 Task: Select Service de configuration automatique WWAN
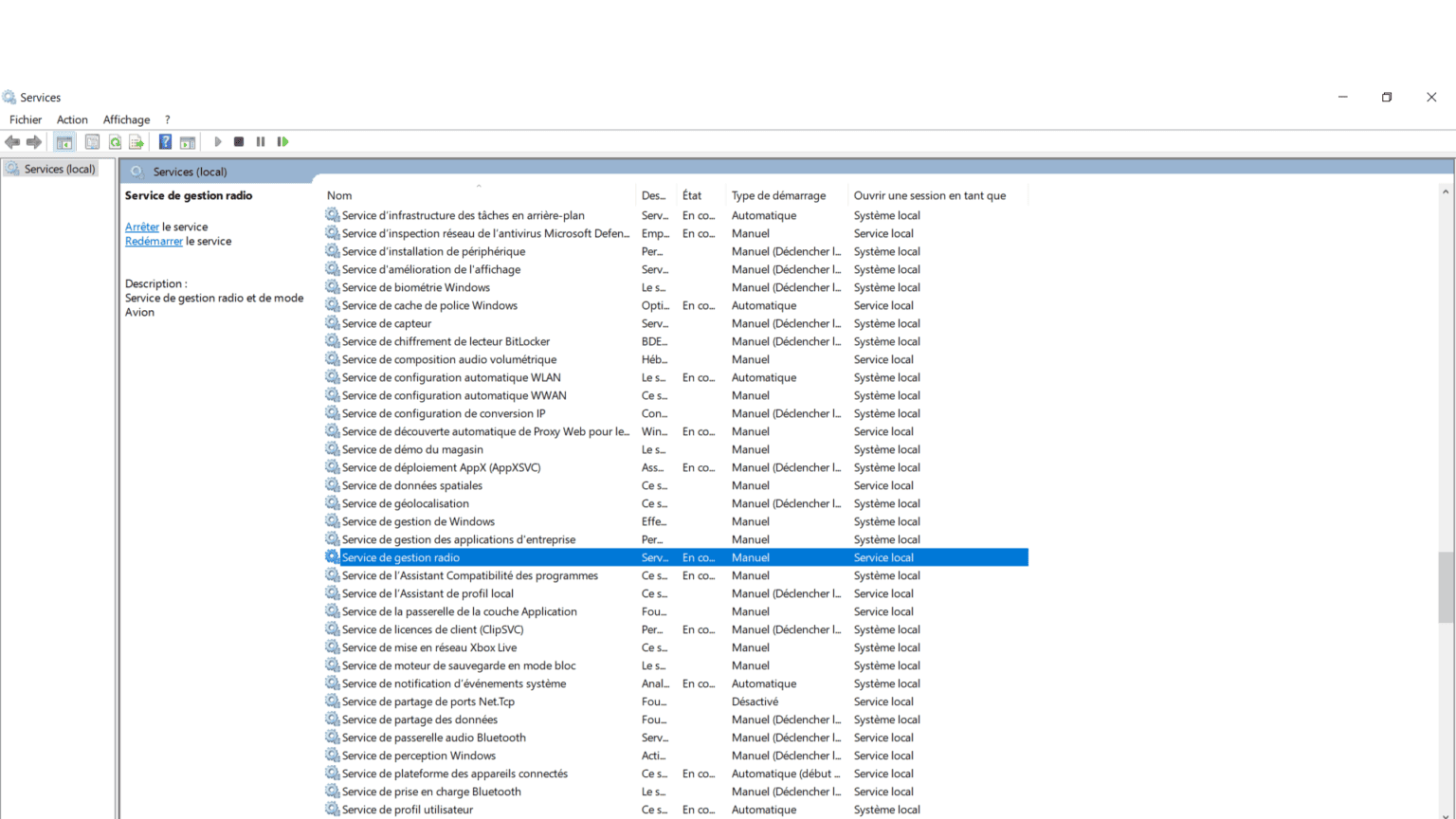(454, 395)
